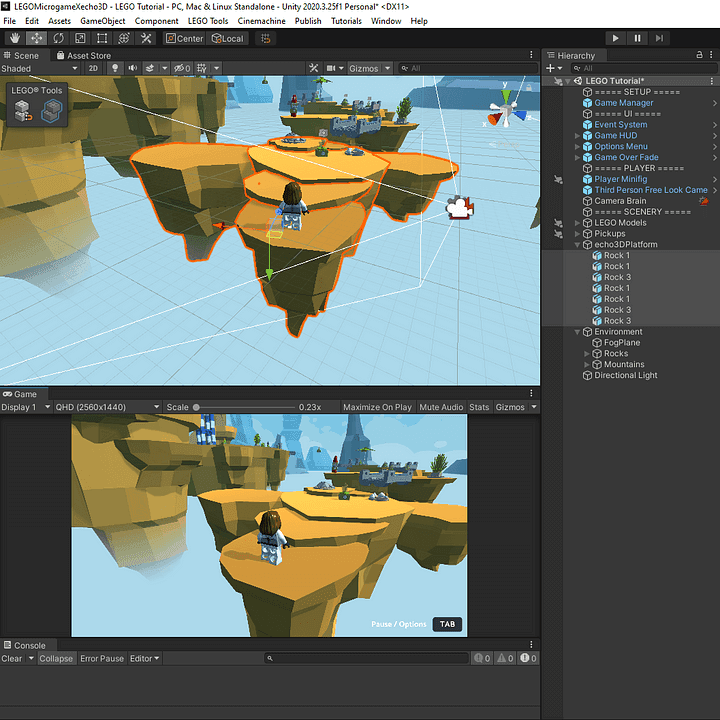Click the lock icon on the Hierarchy panel
The image size is (720, 720).
[x=701, y=56]
